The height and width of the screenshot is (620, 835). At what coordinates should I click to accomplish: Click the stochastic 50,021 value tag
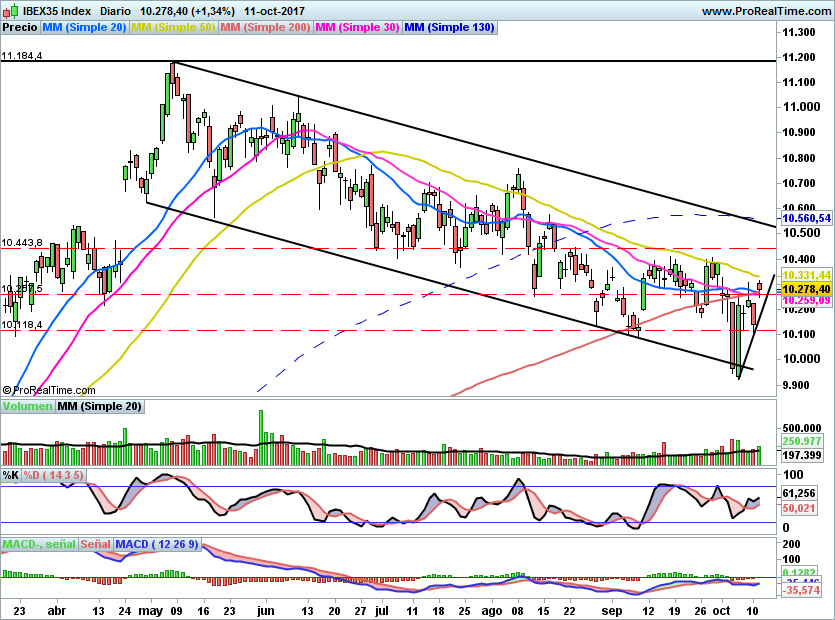pyautogui.click(x=798, y=508)
